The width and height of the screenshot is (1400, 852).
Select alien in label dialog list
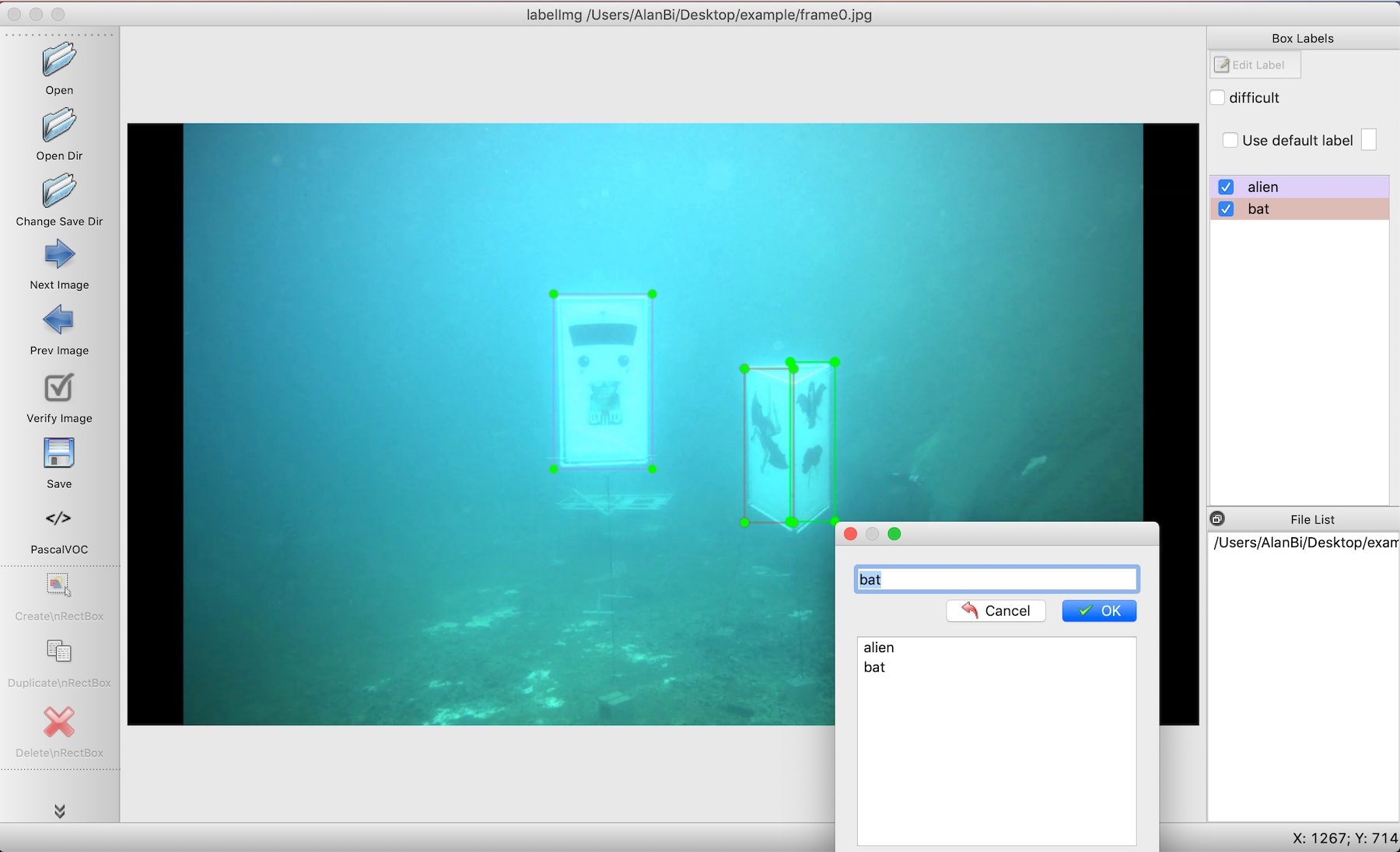click(879, 648)
